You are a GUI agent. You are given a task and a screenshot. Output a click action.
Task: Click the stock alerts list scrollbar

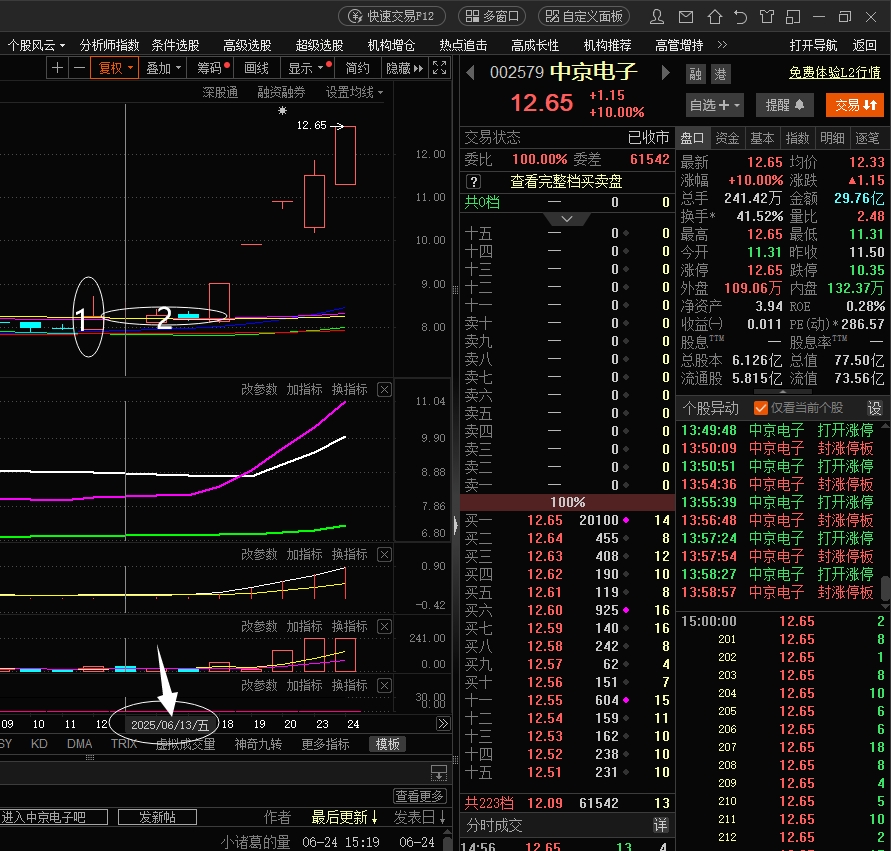(885, 590)
